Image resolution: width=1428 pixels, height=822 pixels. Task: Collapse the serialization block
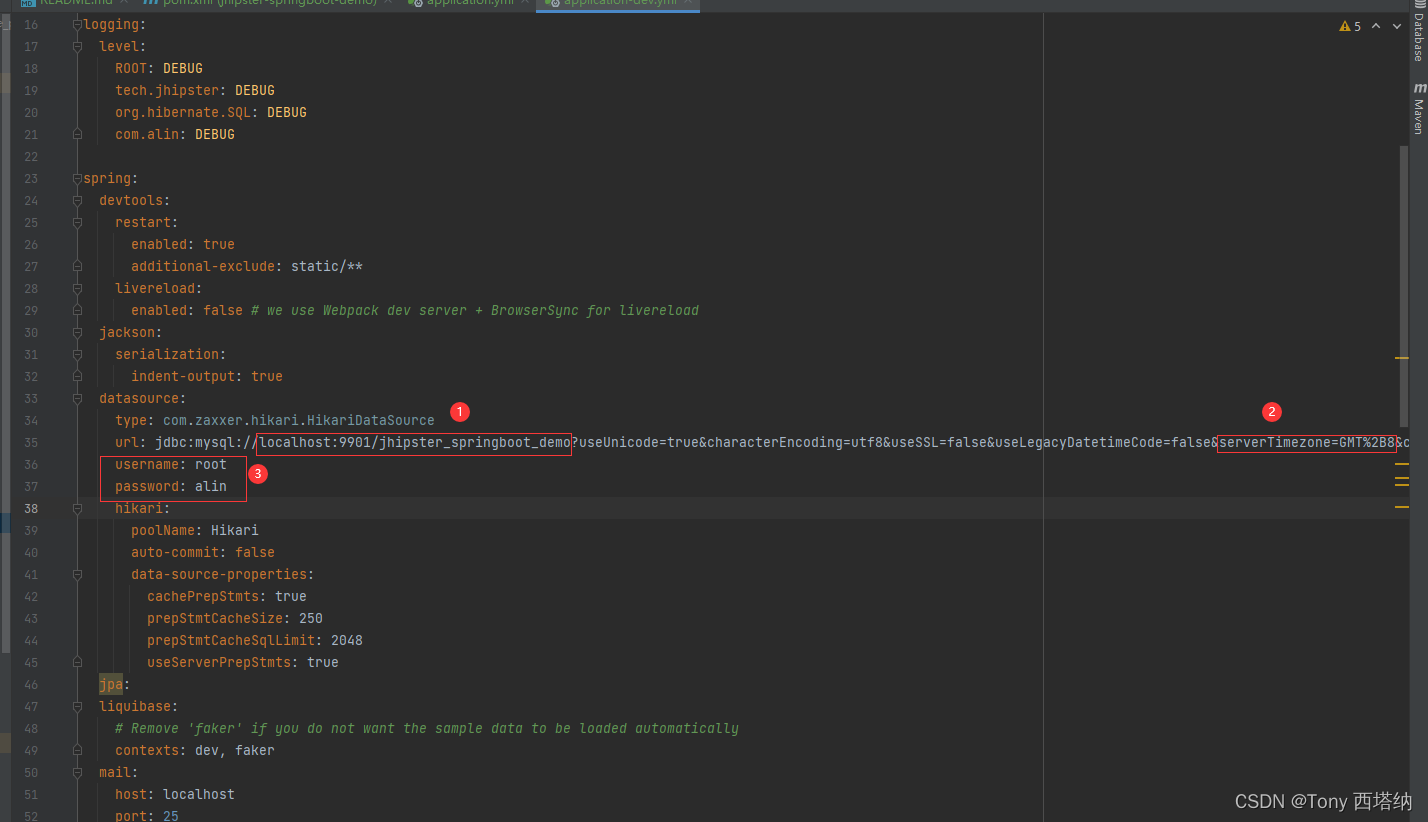coord(77,355)
